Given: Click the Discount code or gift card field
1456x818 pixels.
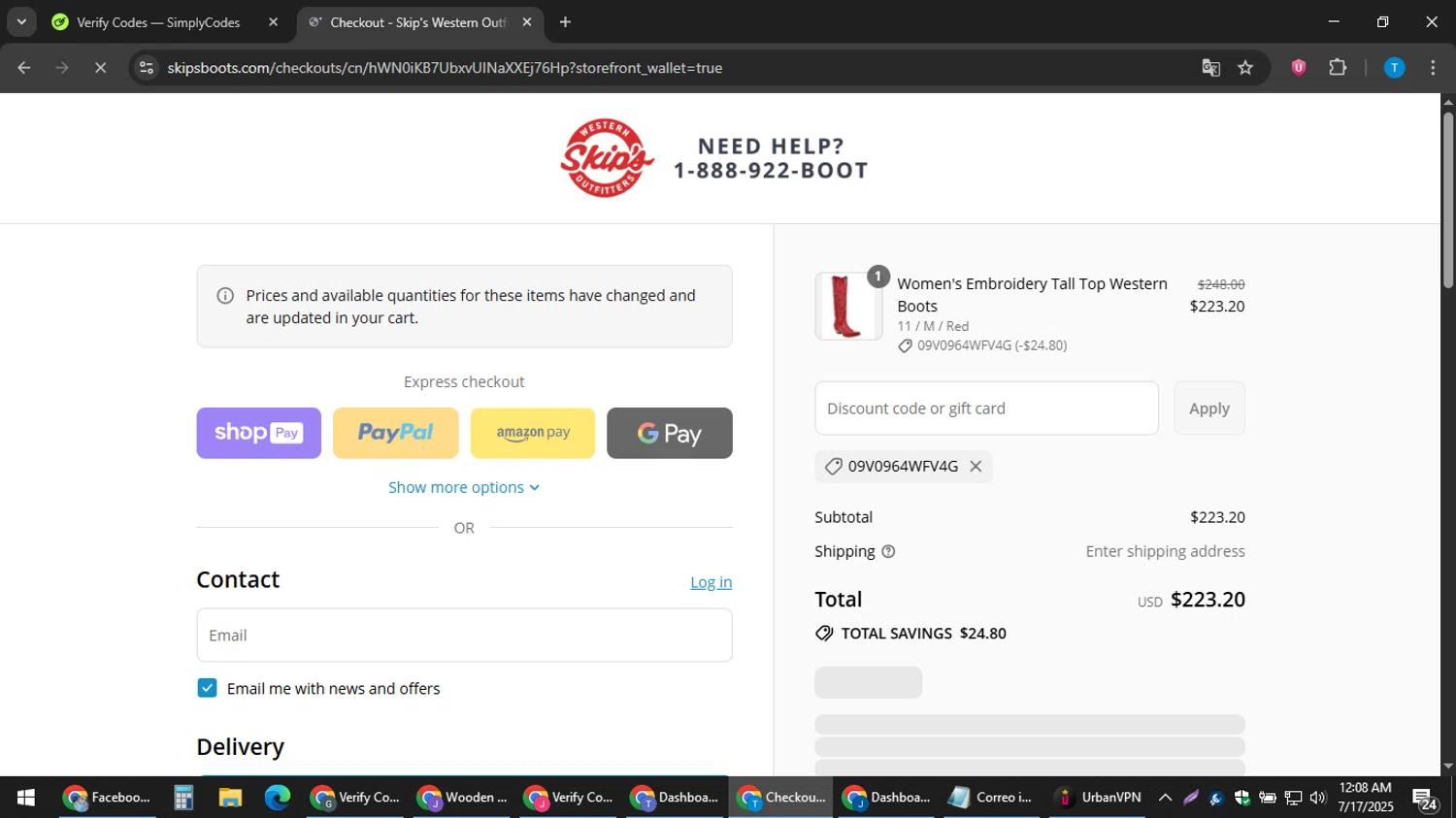Looking at the screenshot, I should click(x=986, y=409).
